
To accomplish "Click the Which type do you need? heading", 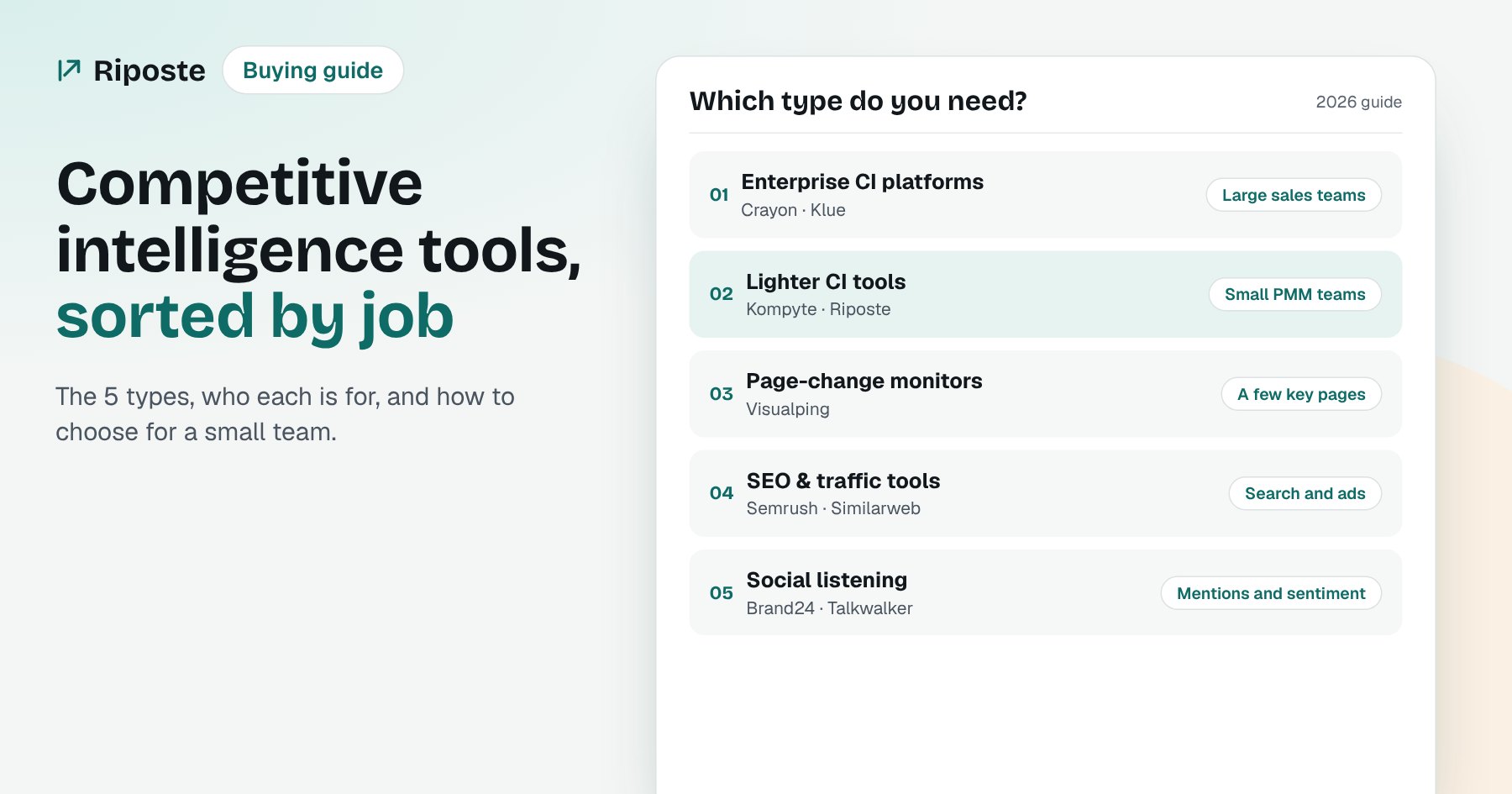I will pyautogui.click(x=858, y=101).
